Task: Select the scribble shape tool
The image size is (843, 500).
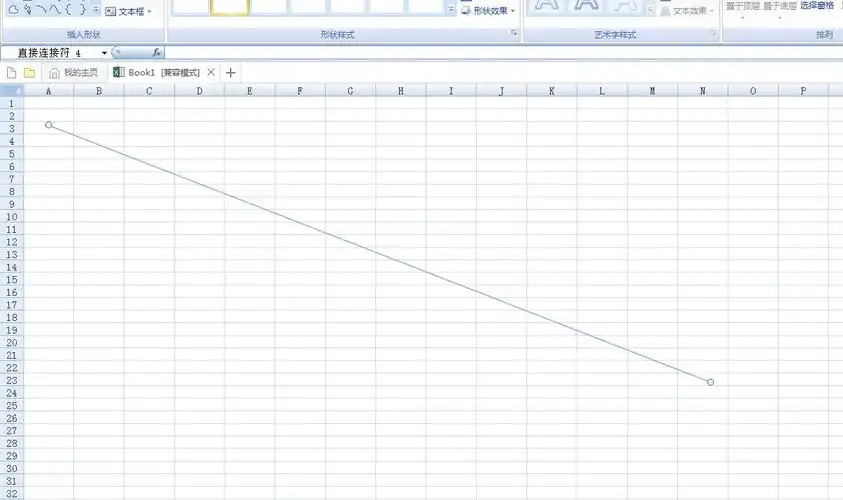Action: (28, 9)
